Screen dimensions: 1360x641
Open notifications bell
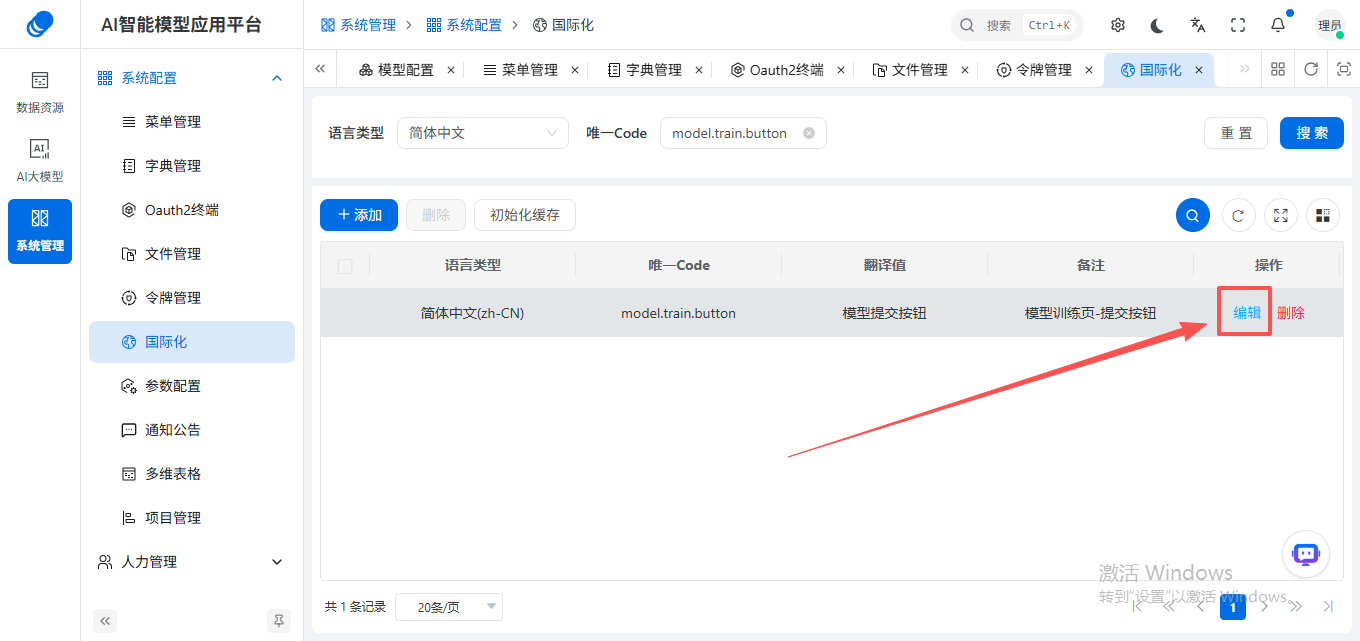click(1278, 25)
